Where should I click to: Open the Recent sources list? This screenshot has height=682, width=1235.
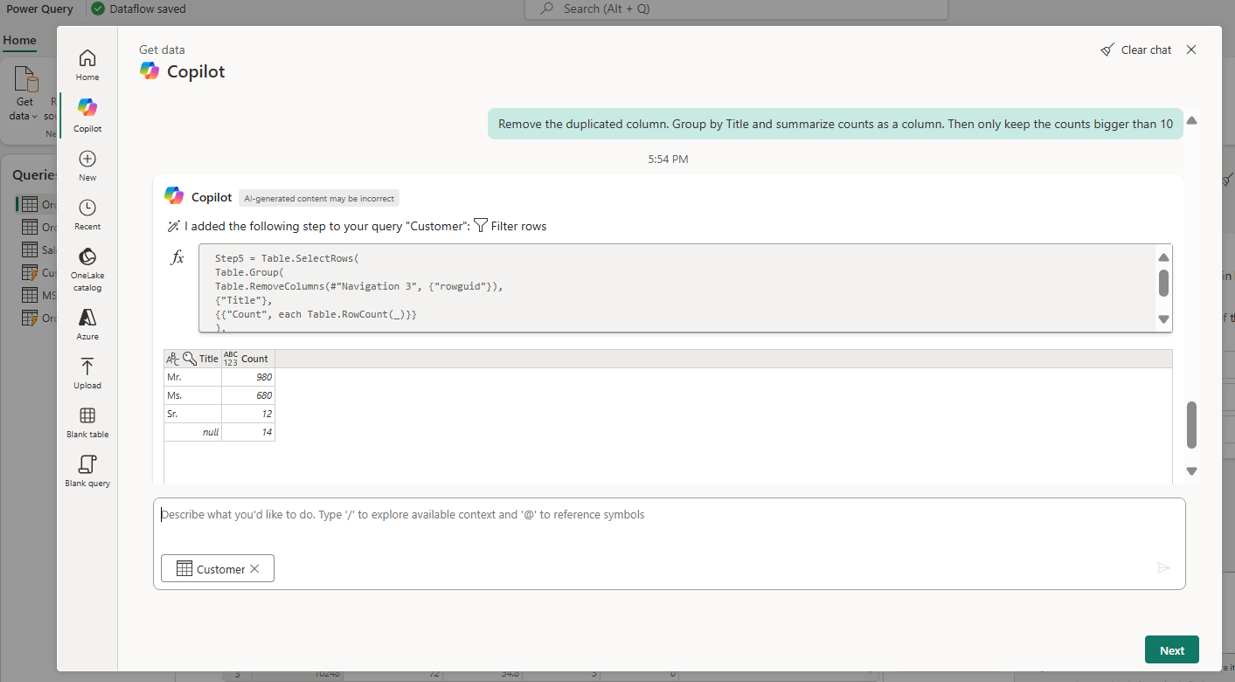pos(87,215)
